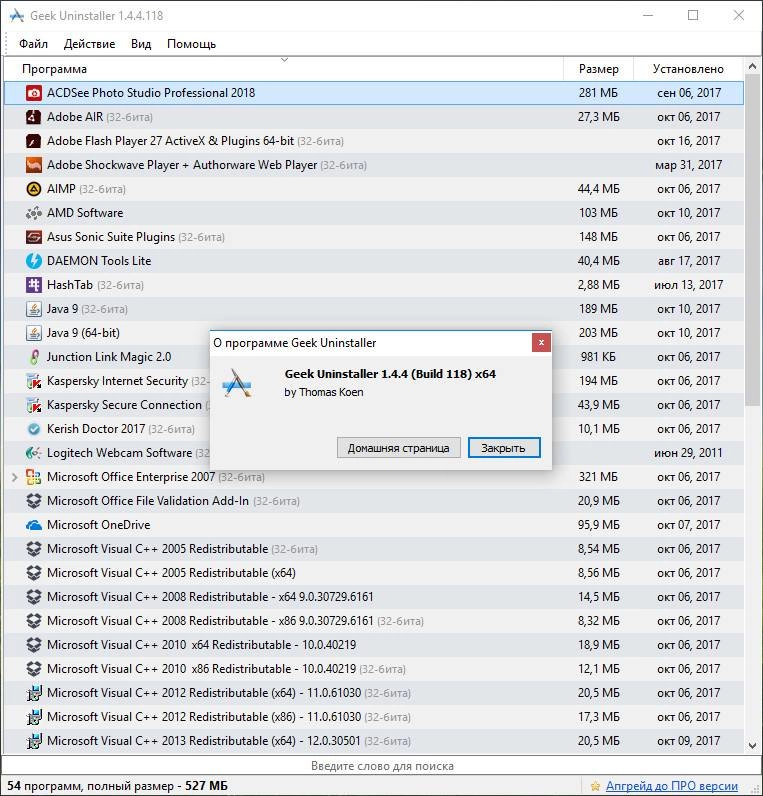This screenshot has width=763, height=796.
Task: Click the DAEMON Tools Lite icon
Action: click(34, 261)
